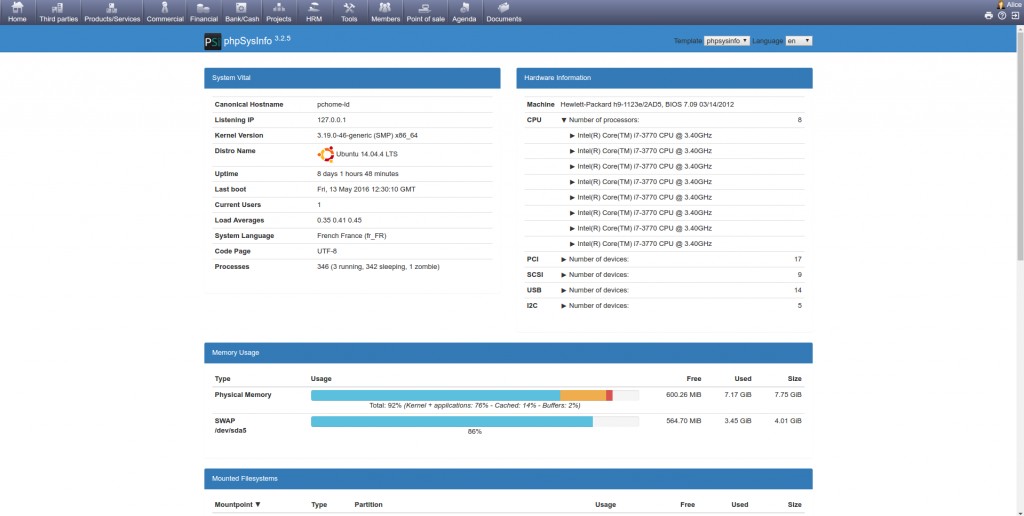
Task: Expand the SCSI devices list
Action: [x=564, y=275]
